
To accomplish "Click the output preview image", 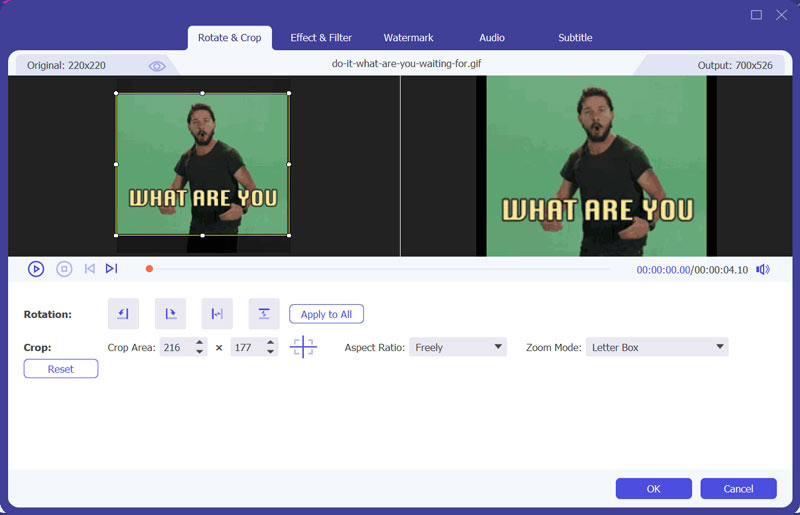I will (x=596, y=166).
